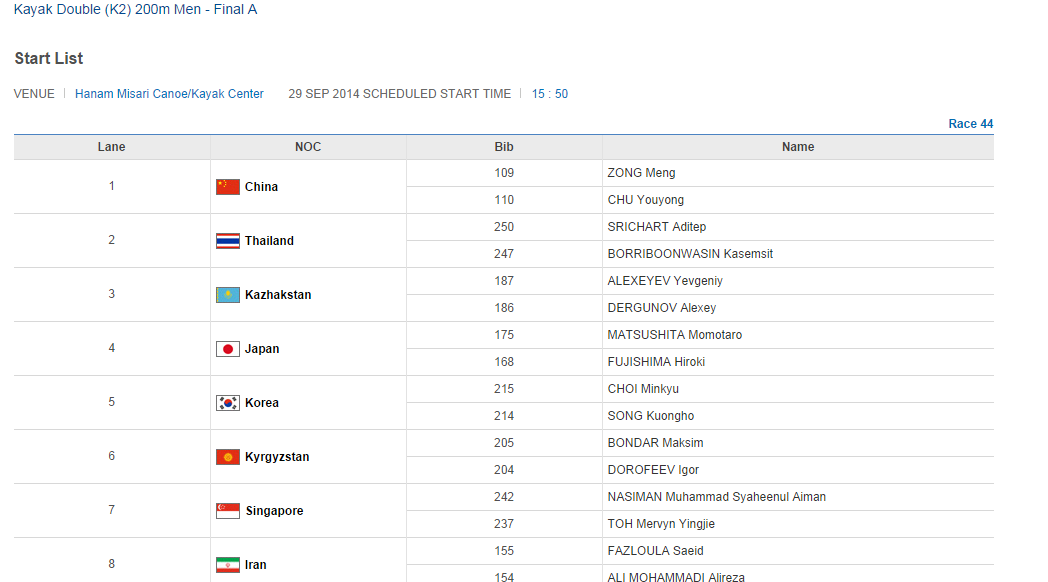1048x582 pixels.
Task: Click the Japan flag icon
Action: 228,349
